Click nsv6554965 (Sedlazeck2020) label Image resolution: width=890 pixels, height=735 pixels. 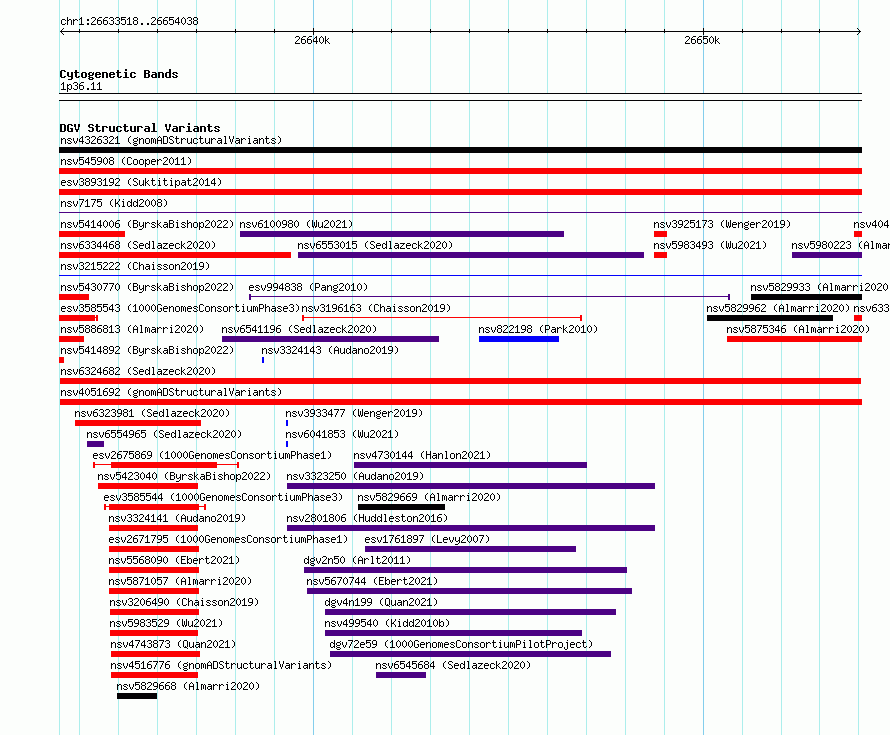click(164, 434)
